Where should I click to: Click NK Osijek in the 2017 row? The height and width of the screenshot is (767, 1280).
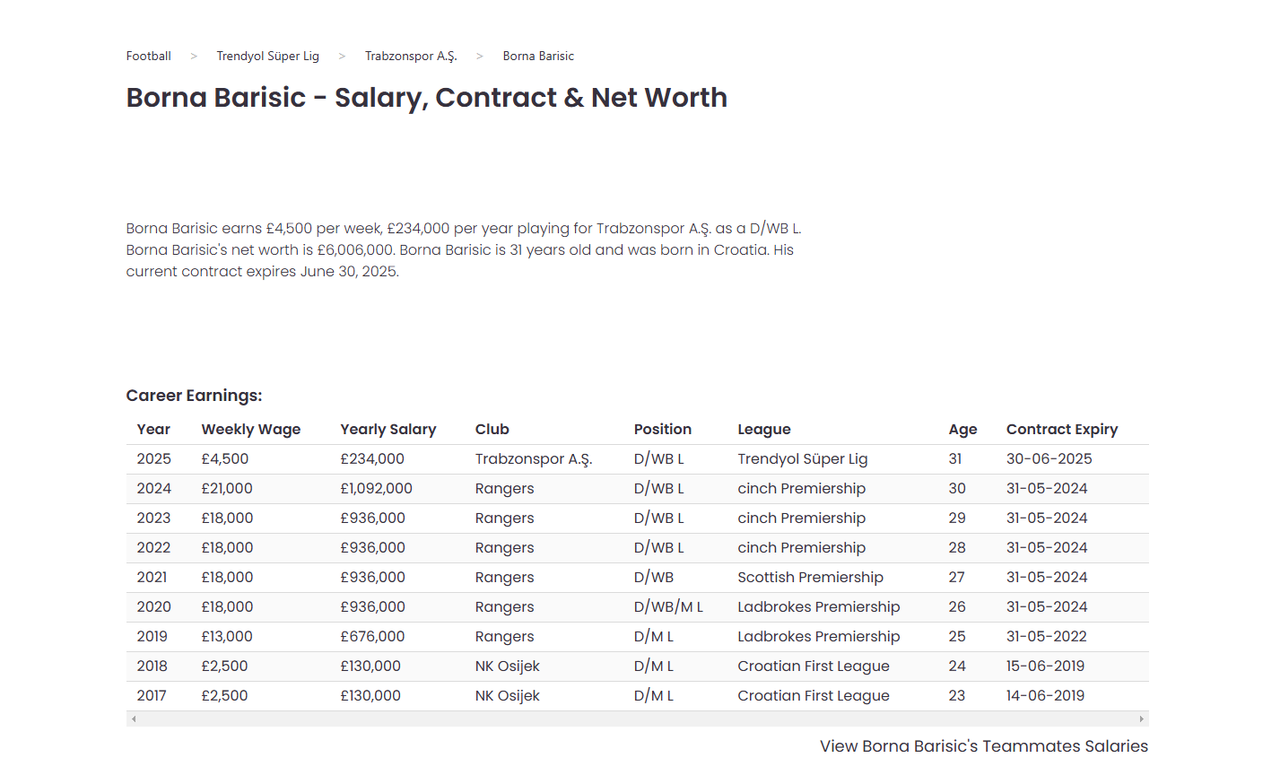point(507,696)
